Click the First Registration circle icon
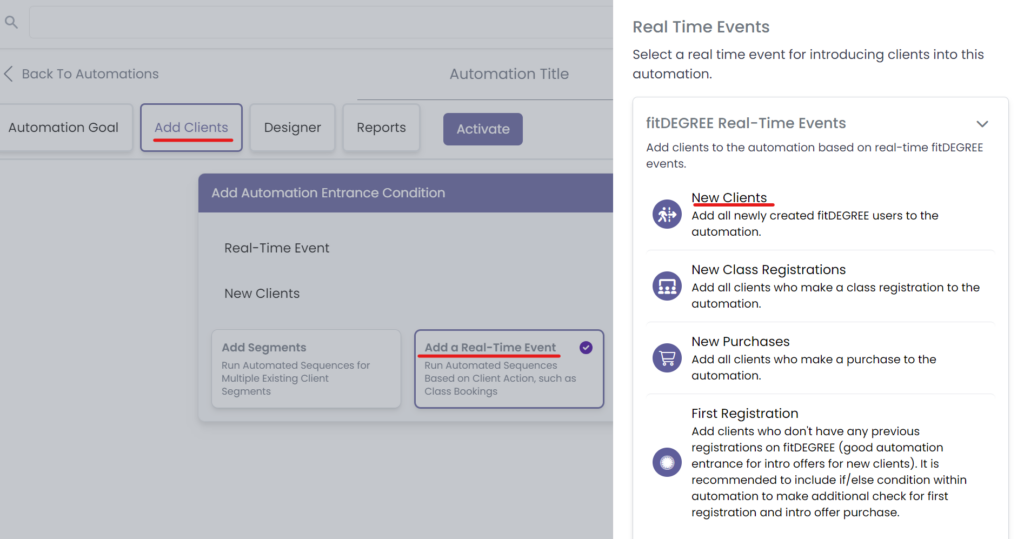Viewport: 1024px width, 539px height. 667,462
